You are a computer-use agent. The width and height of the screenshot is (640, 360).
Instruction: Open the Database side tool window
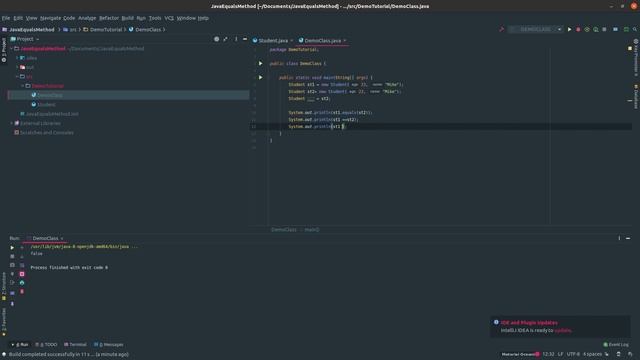pyautogui.click(x=636, y=97)
